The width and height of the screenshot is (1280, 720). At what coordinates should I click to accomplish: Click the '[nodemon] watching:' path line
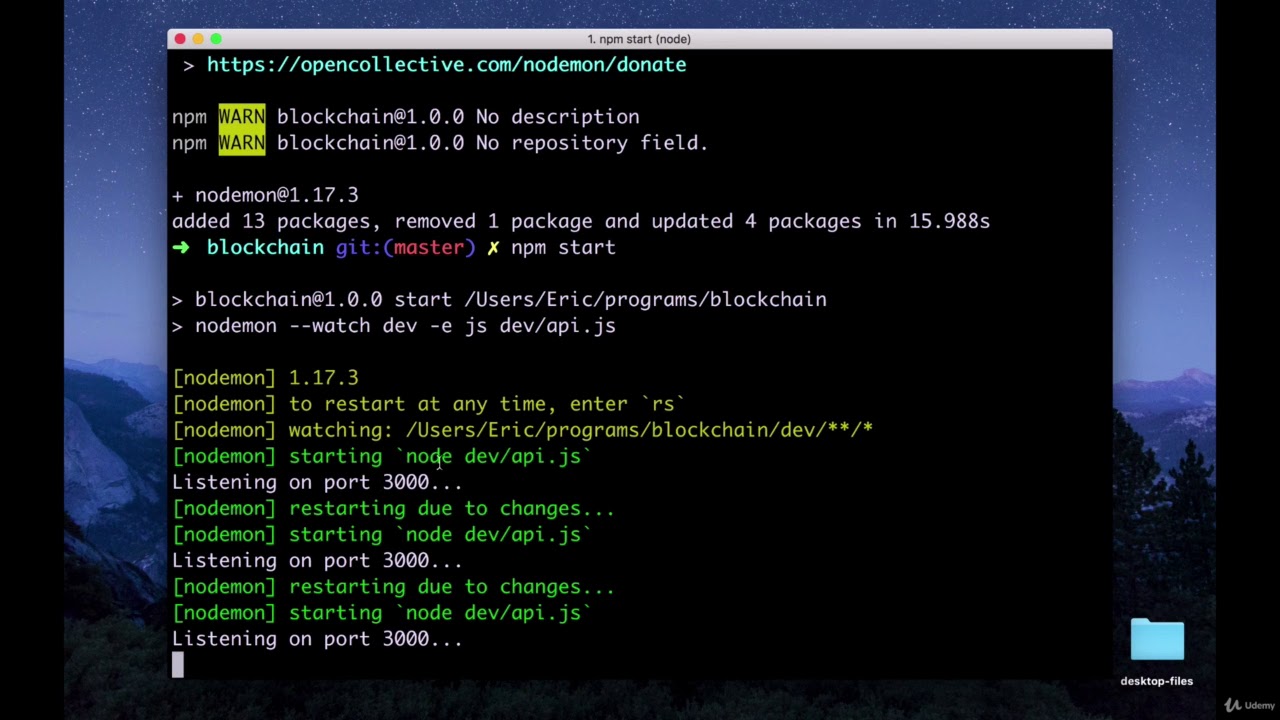point(522,430)
